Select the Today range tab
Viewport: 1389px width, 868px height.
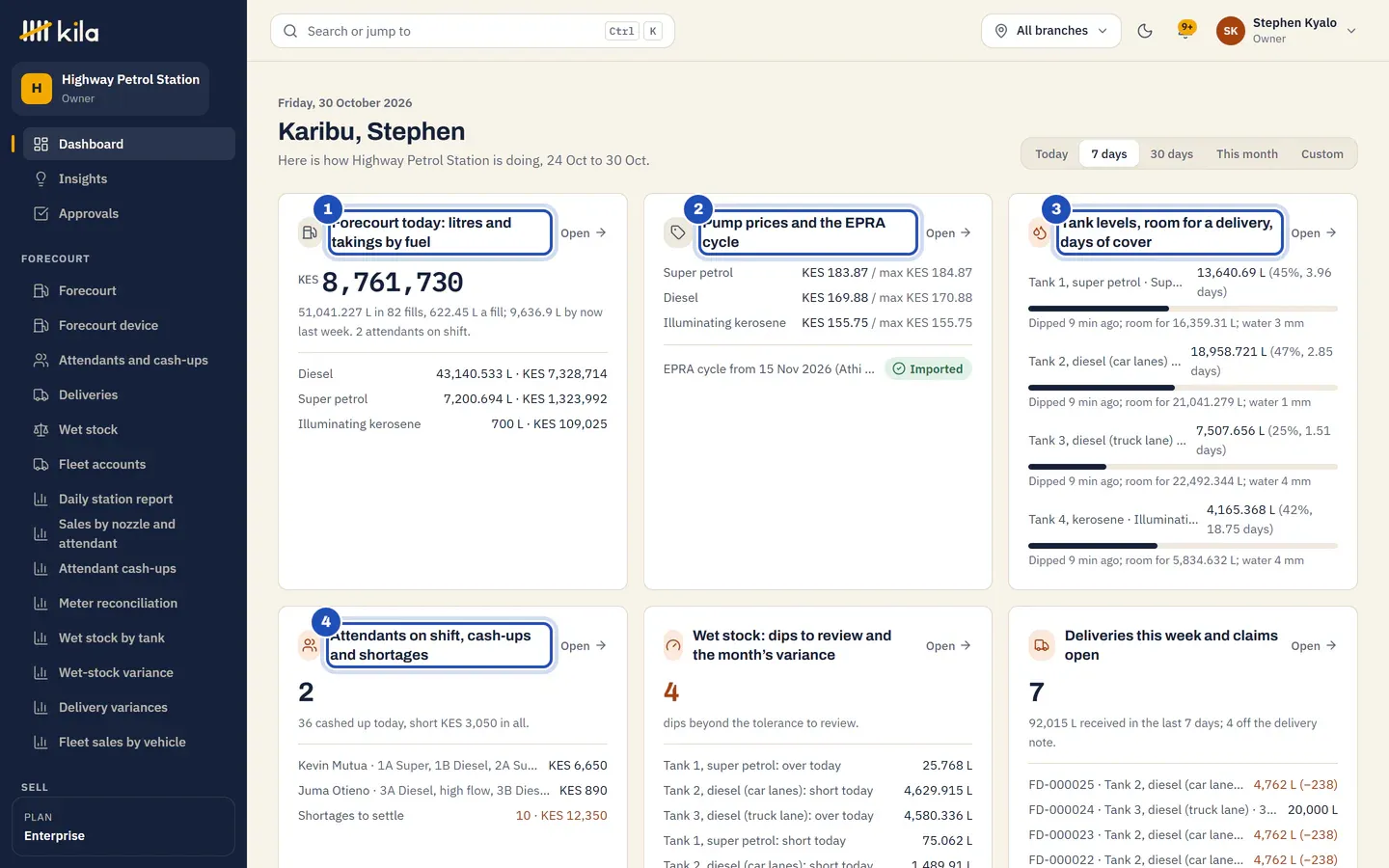pos(1051,154)
